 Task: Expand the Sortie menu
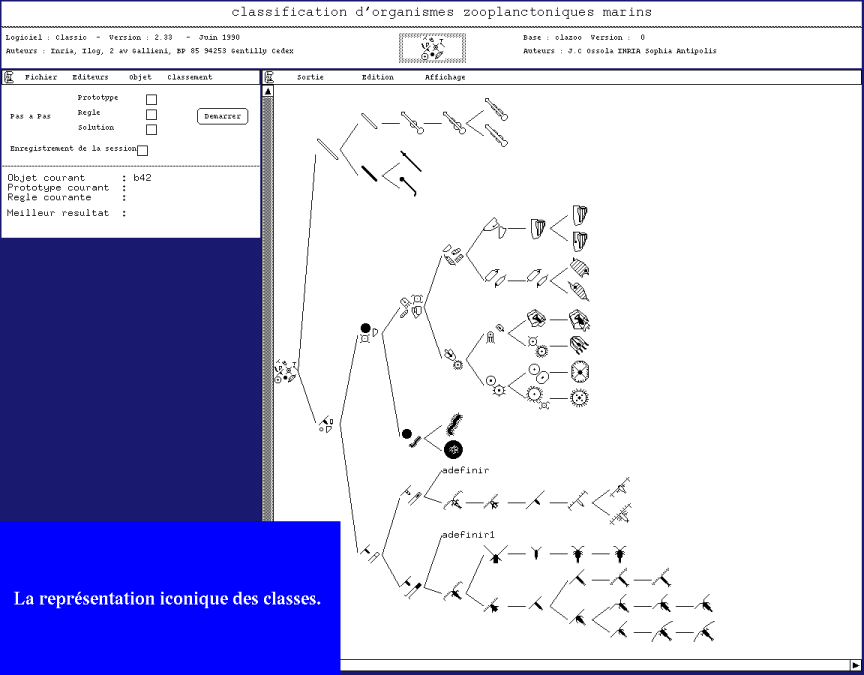[x=310, y=77]
